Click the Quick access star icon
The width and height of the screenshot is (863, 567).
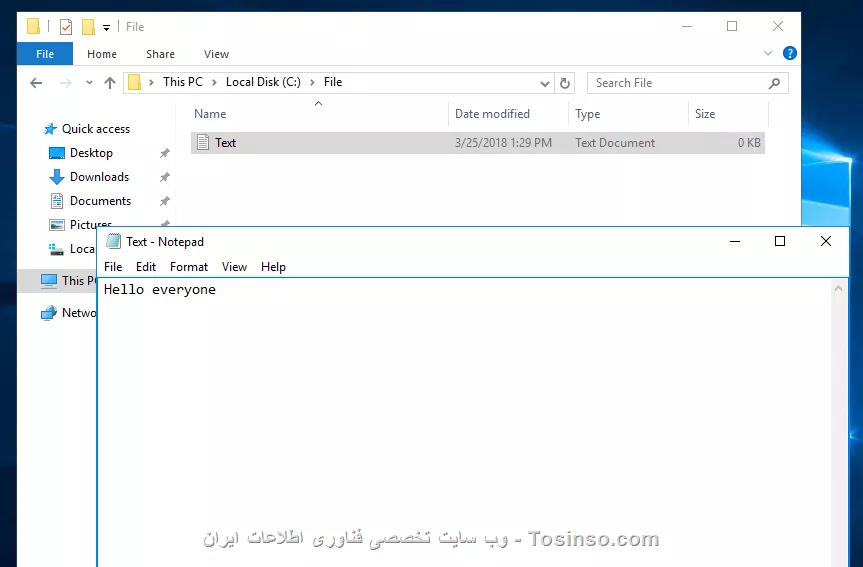[50, 129]
